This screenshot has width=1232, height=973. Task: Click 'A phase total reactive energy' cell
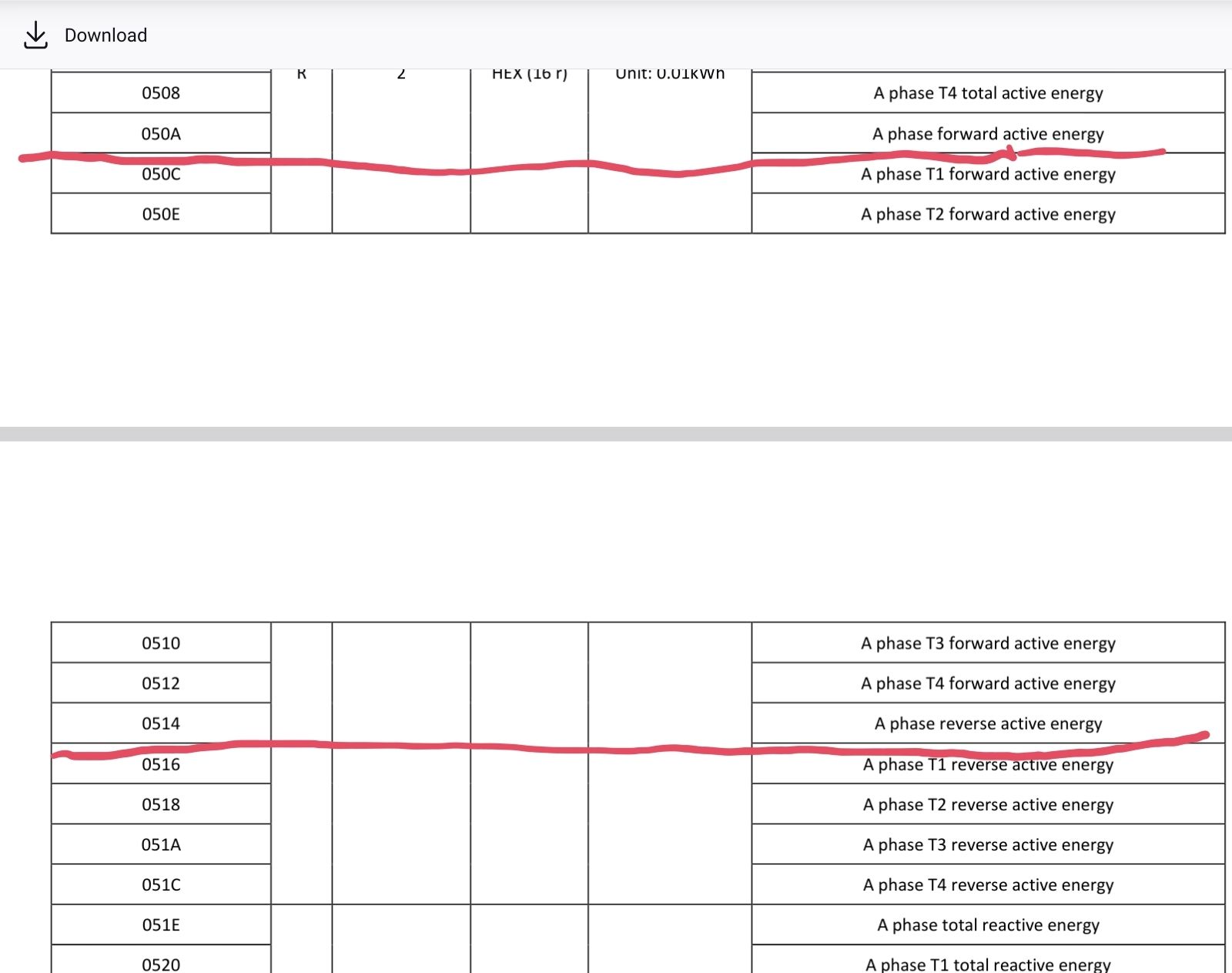[x=988, y=924]
